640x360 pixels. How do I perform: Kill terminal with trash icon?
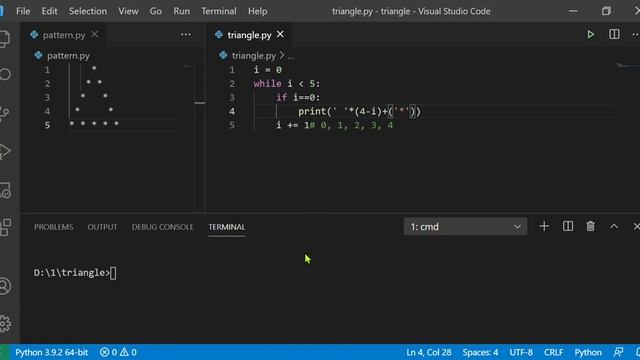pyautogui.click(x=590, y=227)
